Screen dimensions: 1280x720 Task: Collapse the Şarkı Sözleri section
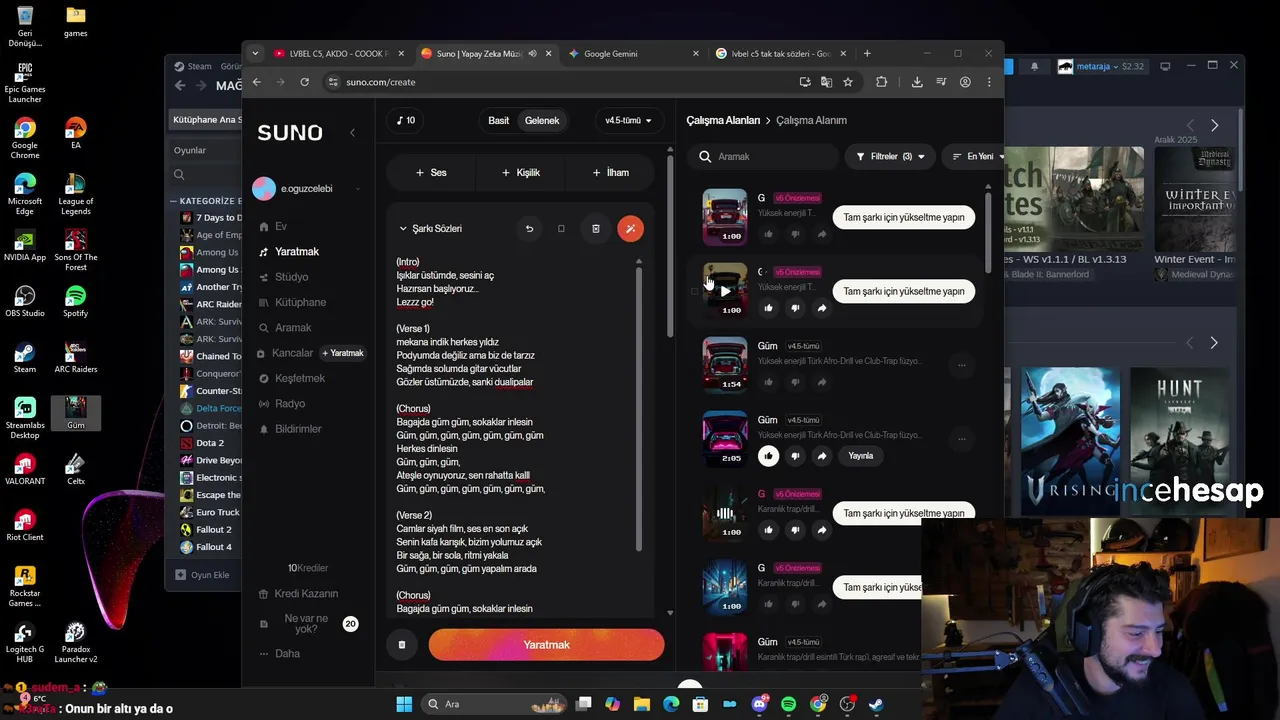[x=403, y=229]
